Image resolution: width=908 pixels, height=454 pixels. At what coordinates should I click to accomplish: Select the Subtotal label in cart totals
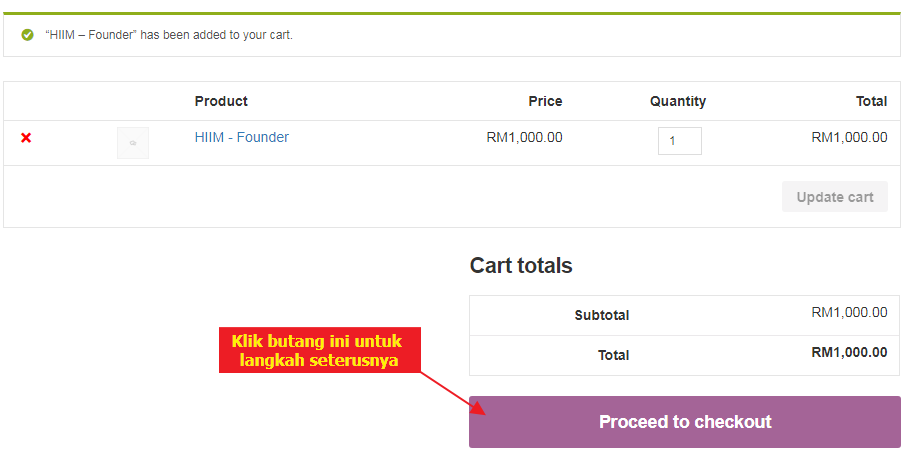pos(601,315)
